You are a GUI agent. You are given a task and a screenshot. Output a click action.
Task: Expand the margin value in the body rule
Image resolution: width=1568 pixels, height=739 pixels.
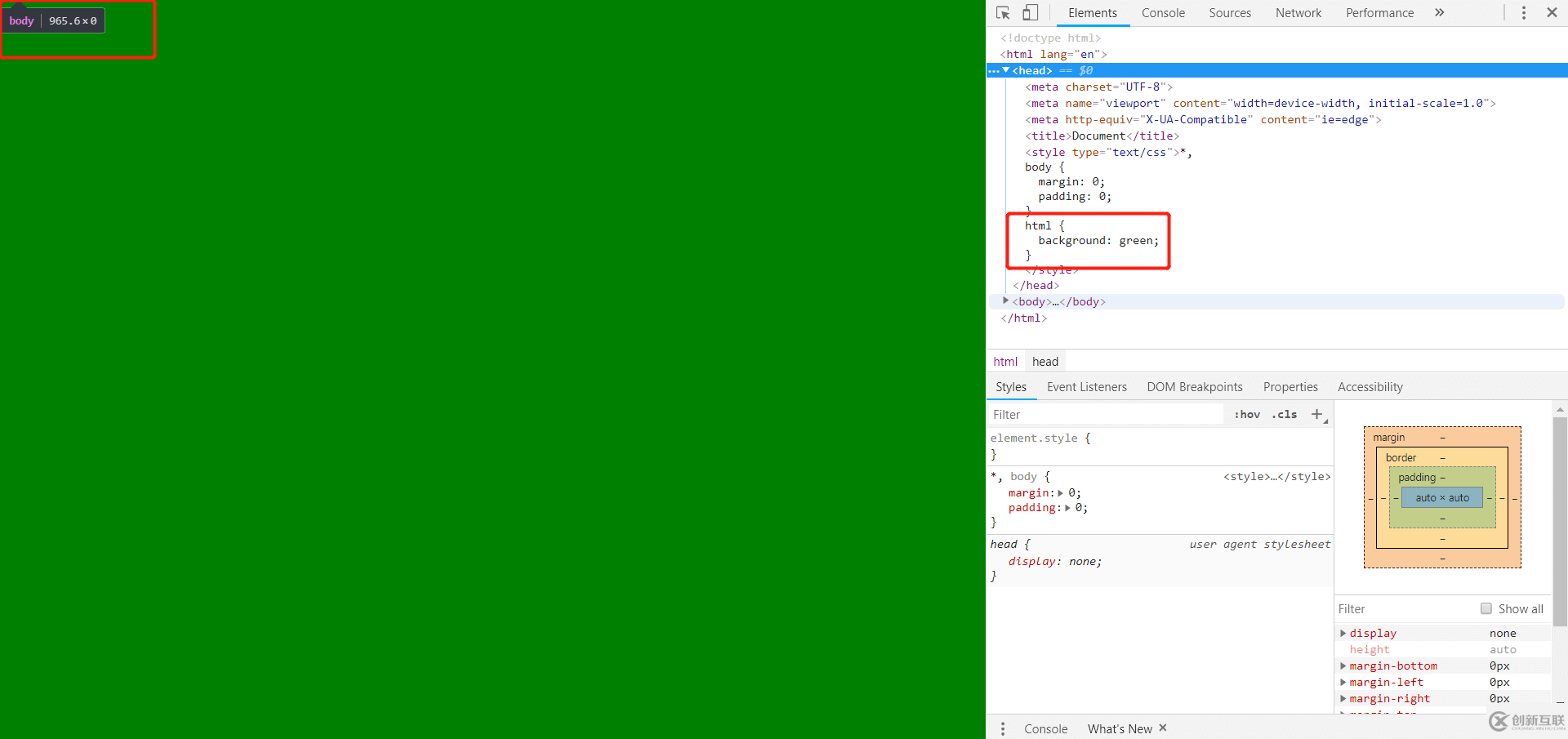(x=1059, y=492)
